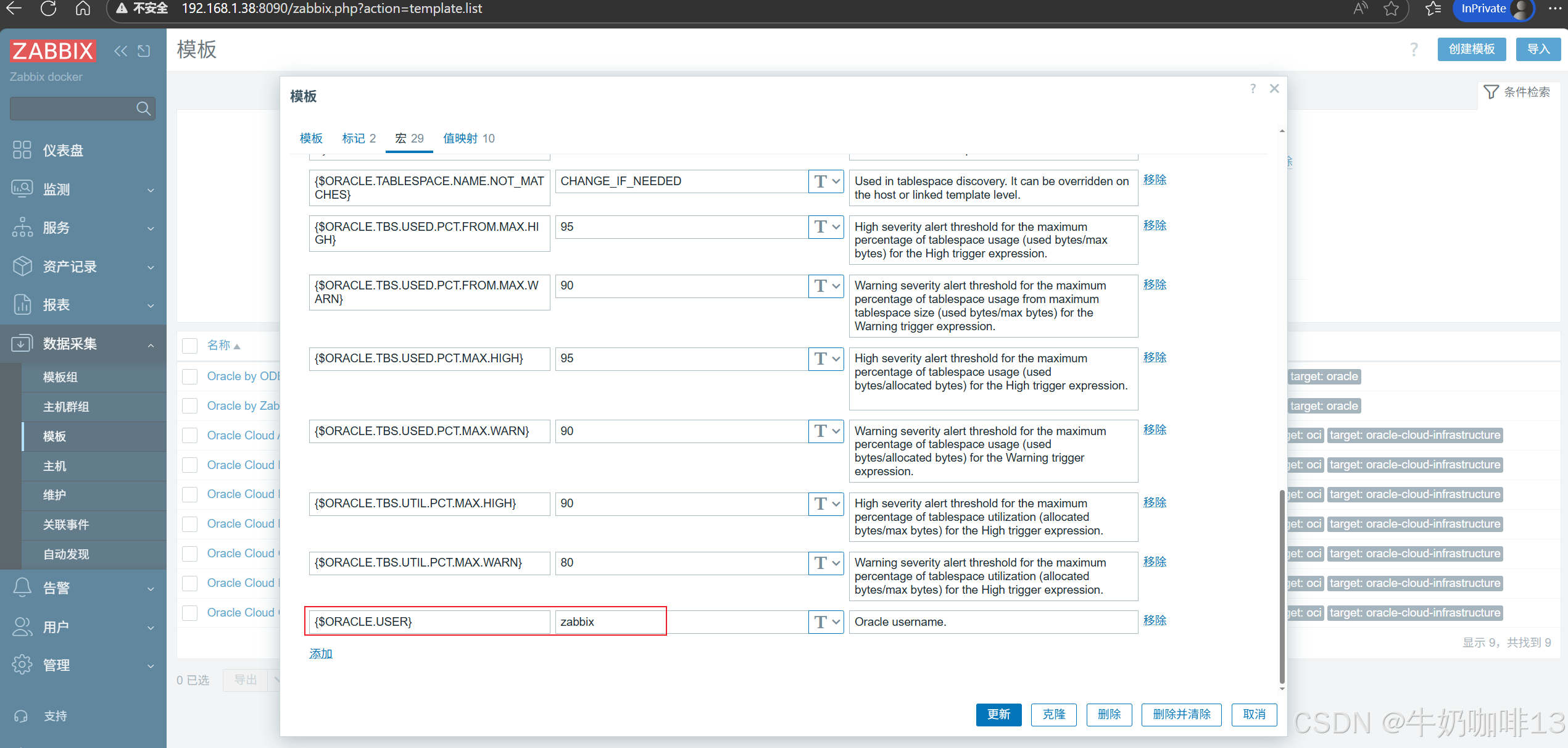Screen dimensions: 1568x748
Task: Tick the select-all checkbox beside 名称
Action: coord(190,346)
